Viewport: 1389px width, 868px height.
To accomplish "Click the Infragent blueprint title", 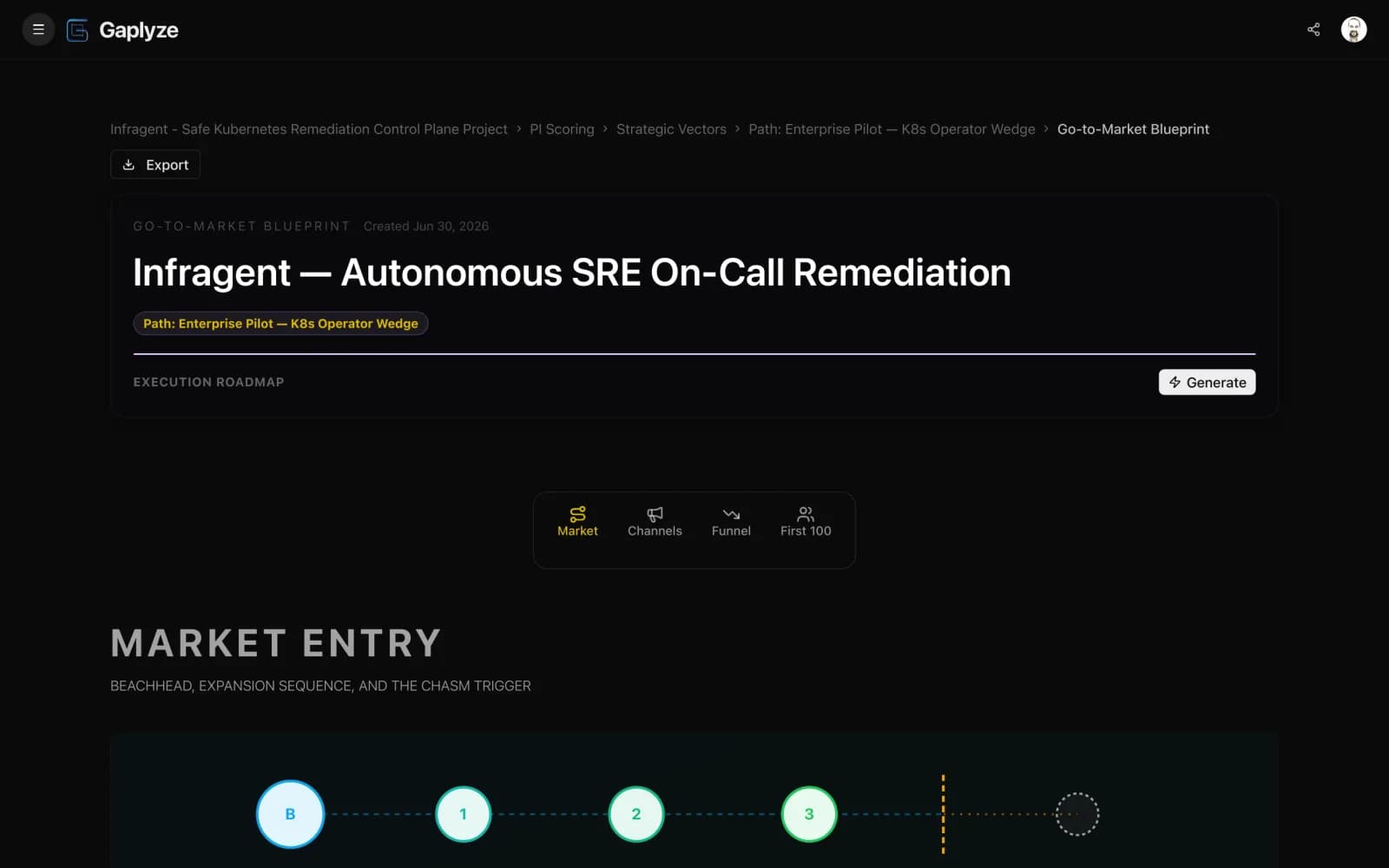I will click(572, 273).
